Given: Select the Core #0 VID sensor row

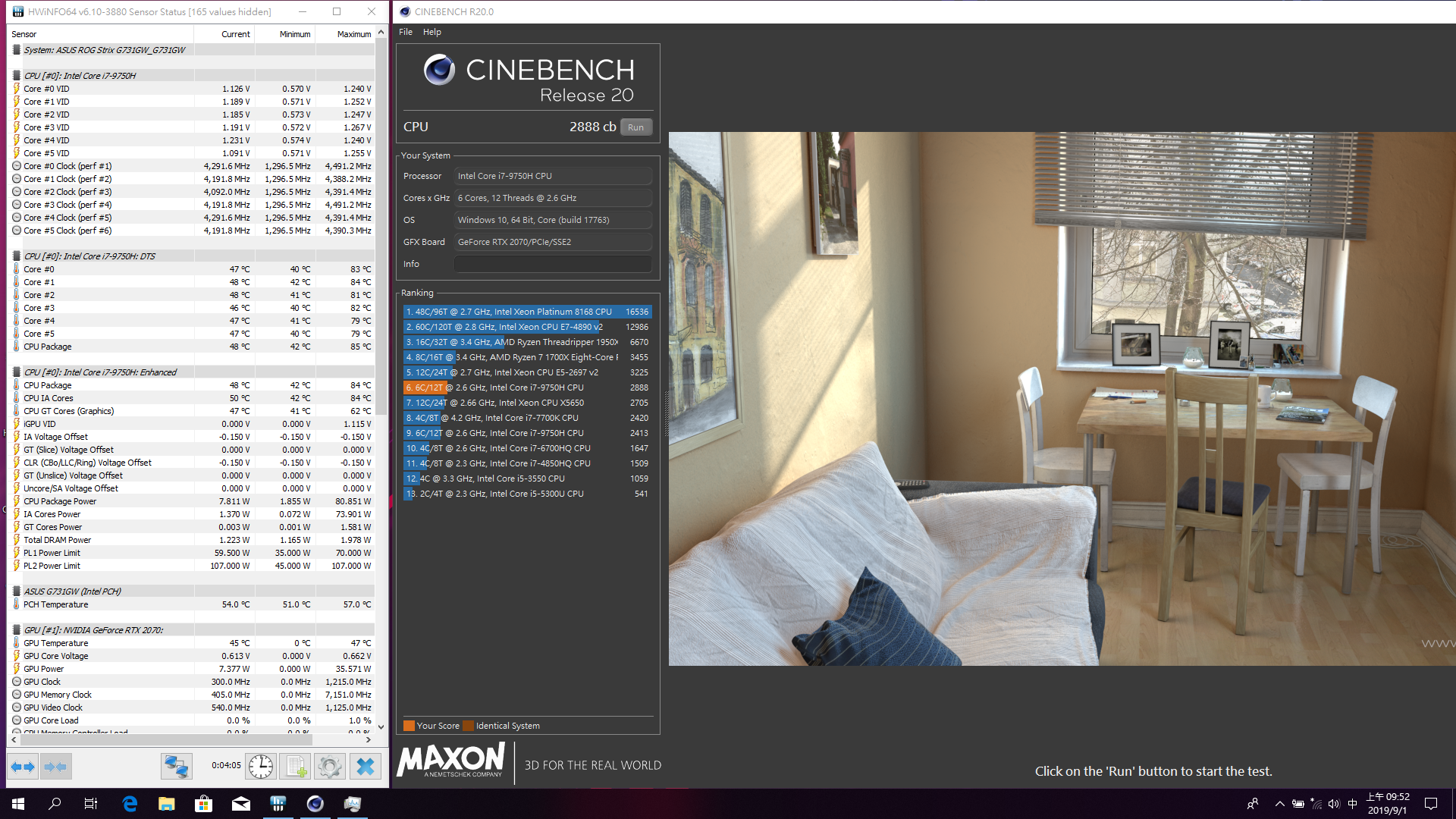Looking at the screenshot, I should coord(192,89).
